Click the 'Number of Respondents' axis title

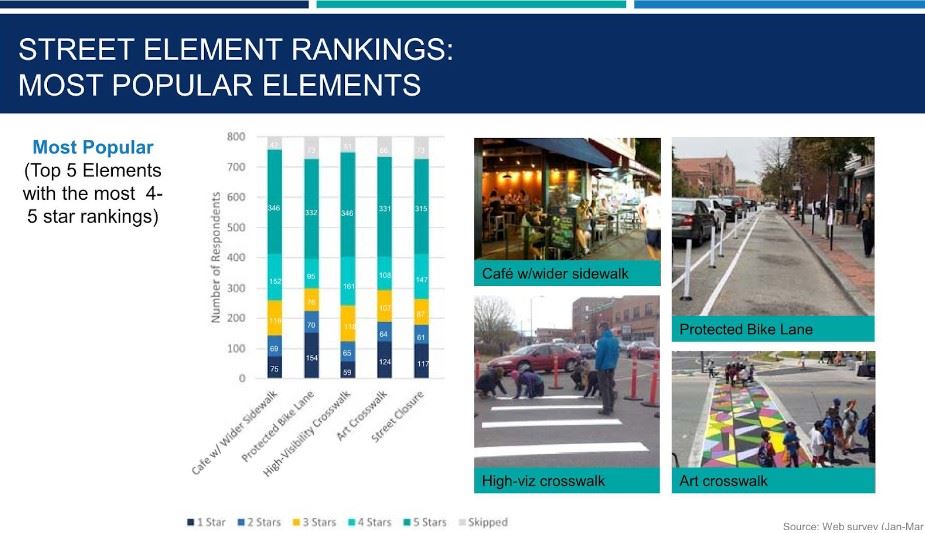point(215,257)
